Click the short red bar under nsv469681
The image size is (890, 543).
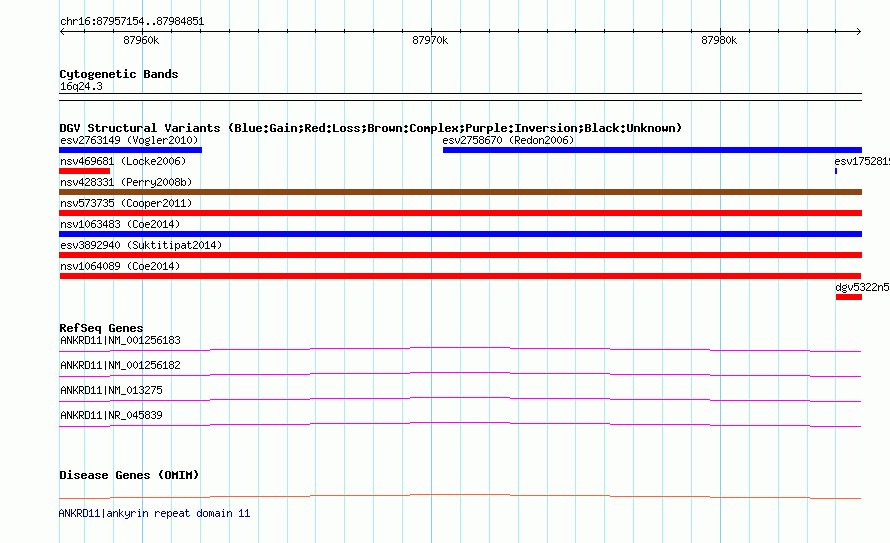pos(85,171)
